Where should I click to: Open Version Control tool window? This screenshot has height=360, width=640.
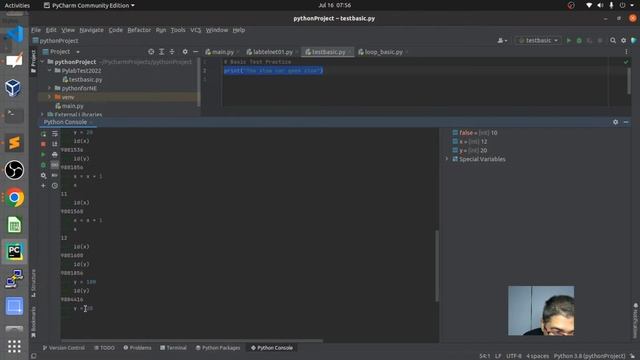pyautogui.click(x=64, y=348)
